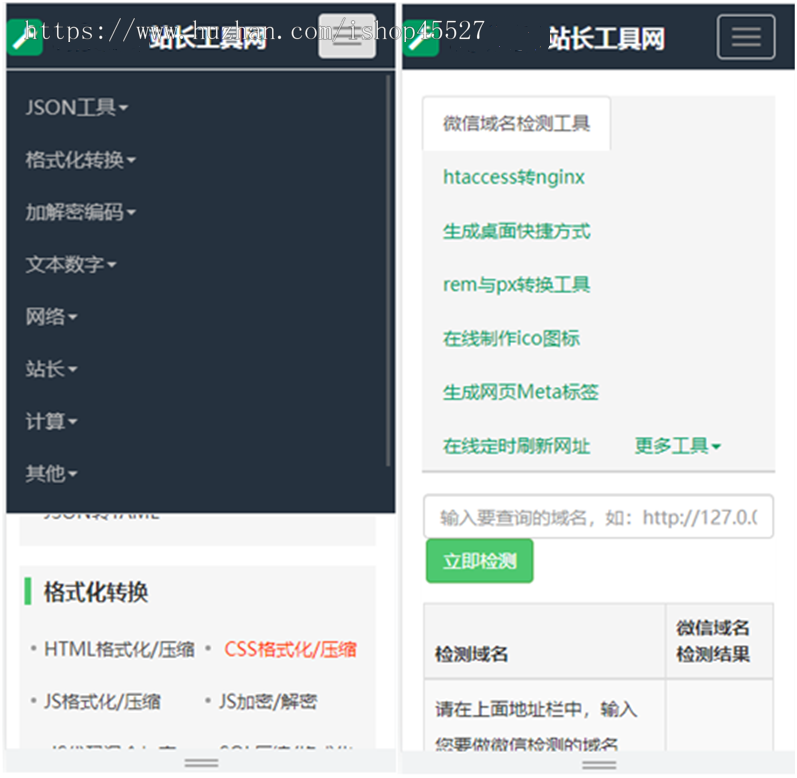Image resolution: width=797 pixels, height=778 pixels.
Task: Open rem与px转换工具 link
Action: pyautogui.click(x=516, y=285)
